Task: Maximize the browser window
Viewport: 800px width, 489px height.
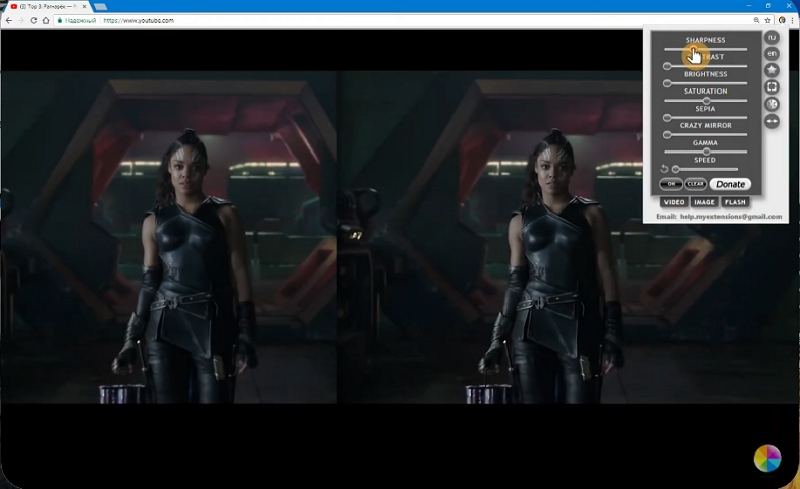Action: tap(768, 6)
